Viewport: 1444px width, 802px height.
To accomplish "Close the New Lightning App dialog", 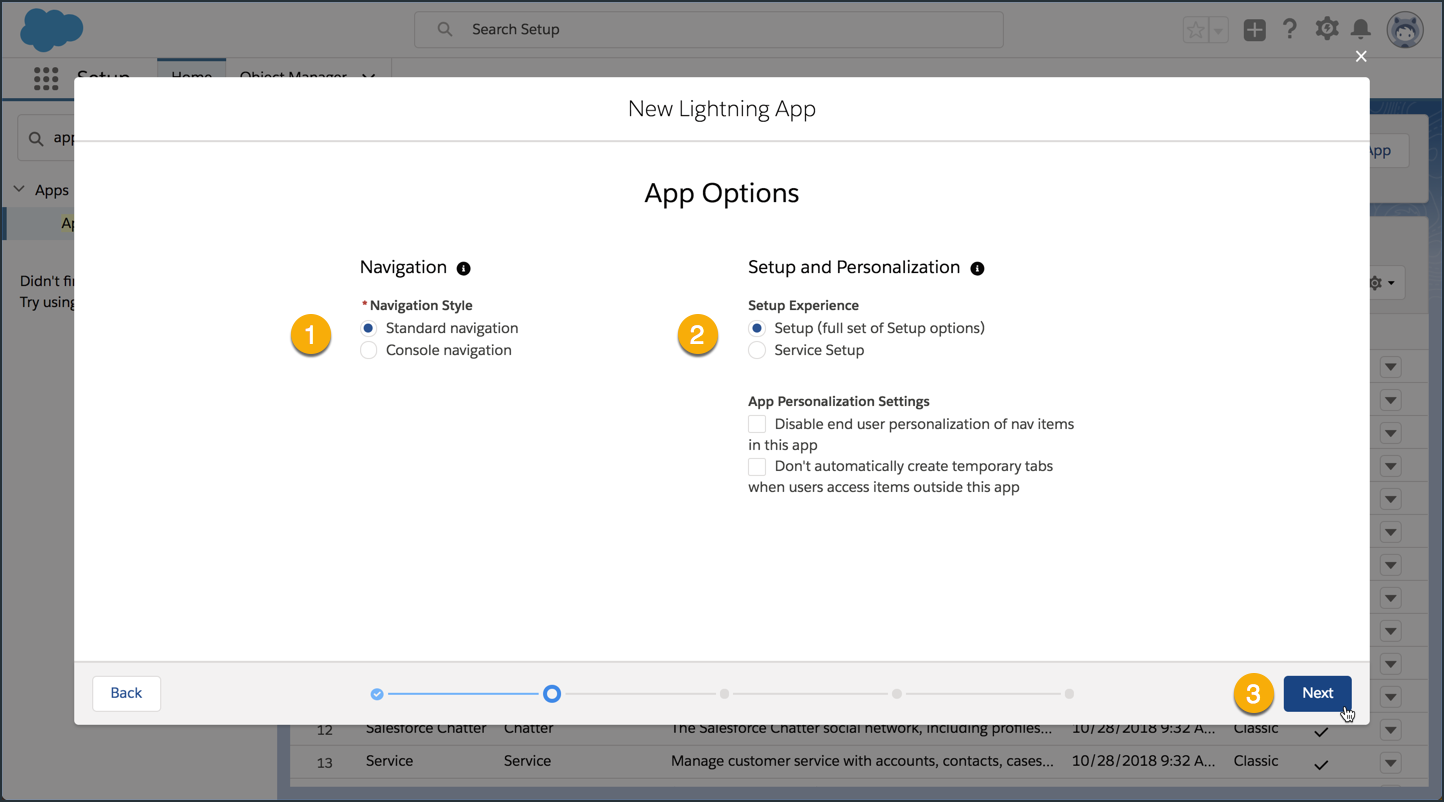I will point(1361,56).
